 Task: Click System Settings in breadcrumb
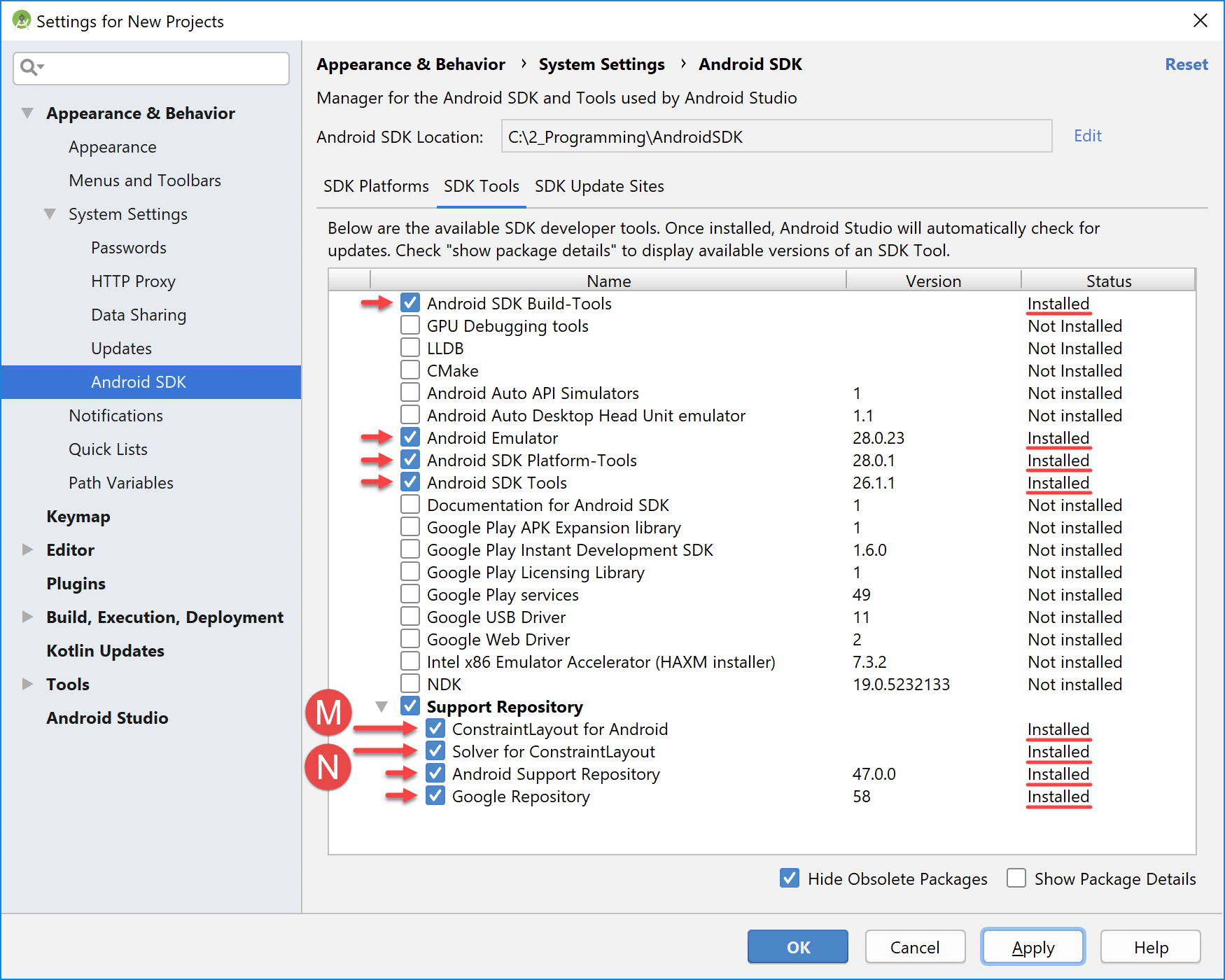click(x=601, y=64)
